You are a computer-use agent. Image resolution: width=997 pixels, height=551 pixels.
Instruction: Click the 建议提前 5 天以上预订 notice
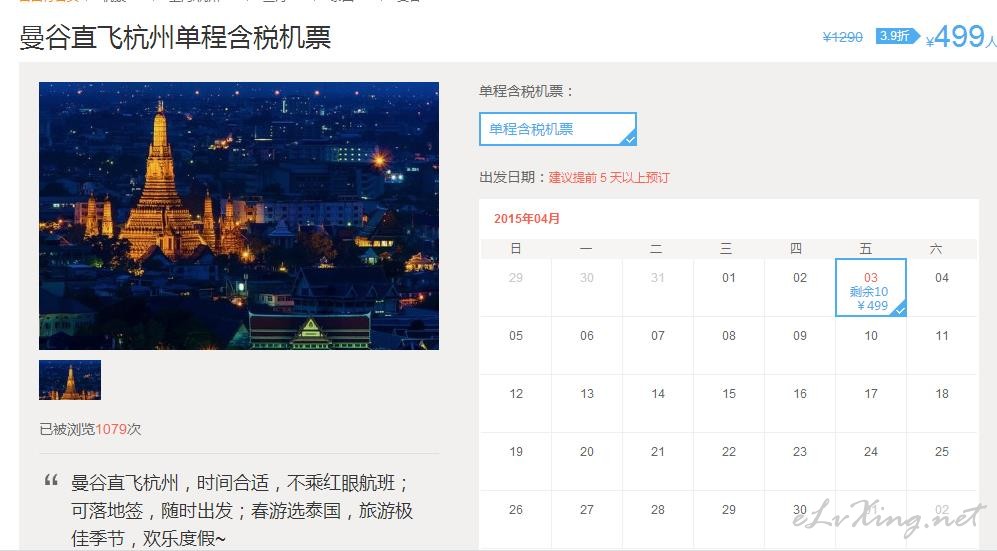pos(609,178)
